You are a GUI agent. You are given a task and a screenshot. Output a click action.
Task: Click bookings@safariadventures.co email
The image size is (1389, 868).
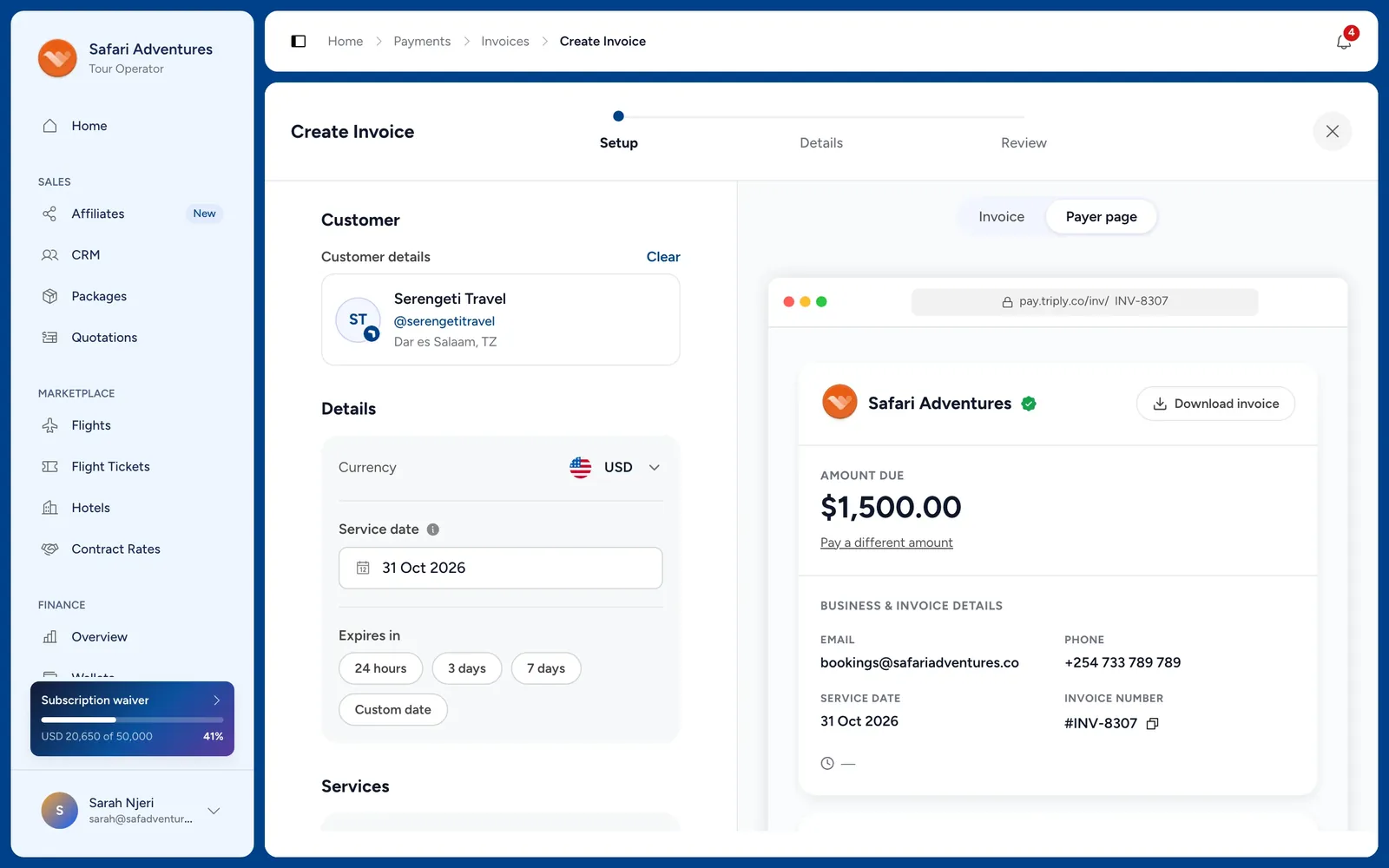[919, 663]
